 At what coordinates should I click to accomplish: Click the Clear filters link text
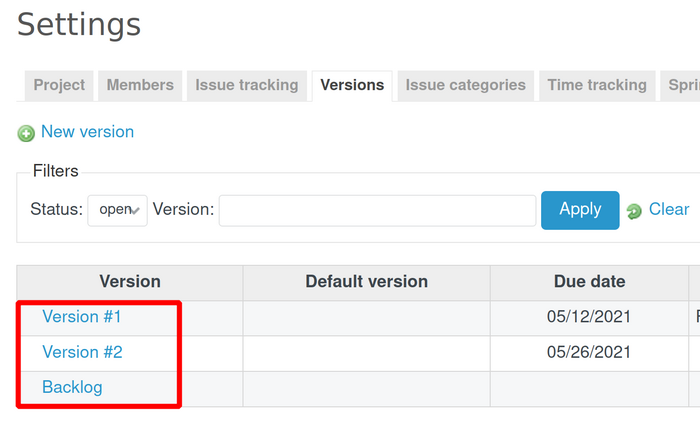(669, 209)
